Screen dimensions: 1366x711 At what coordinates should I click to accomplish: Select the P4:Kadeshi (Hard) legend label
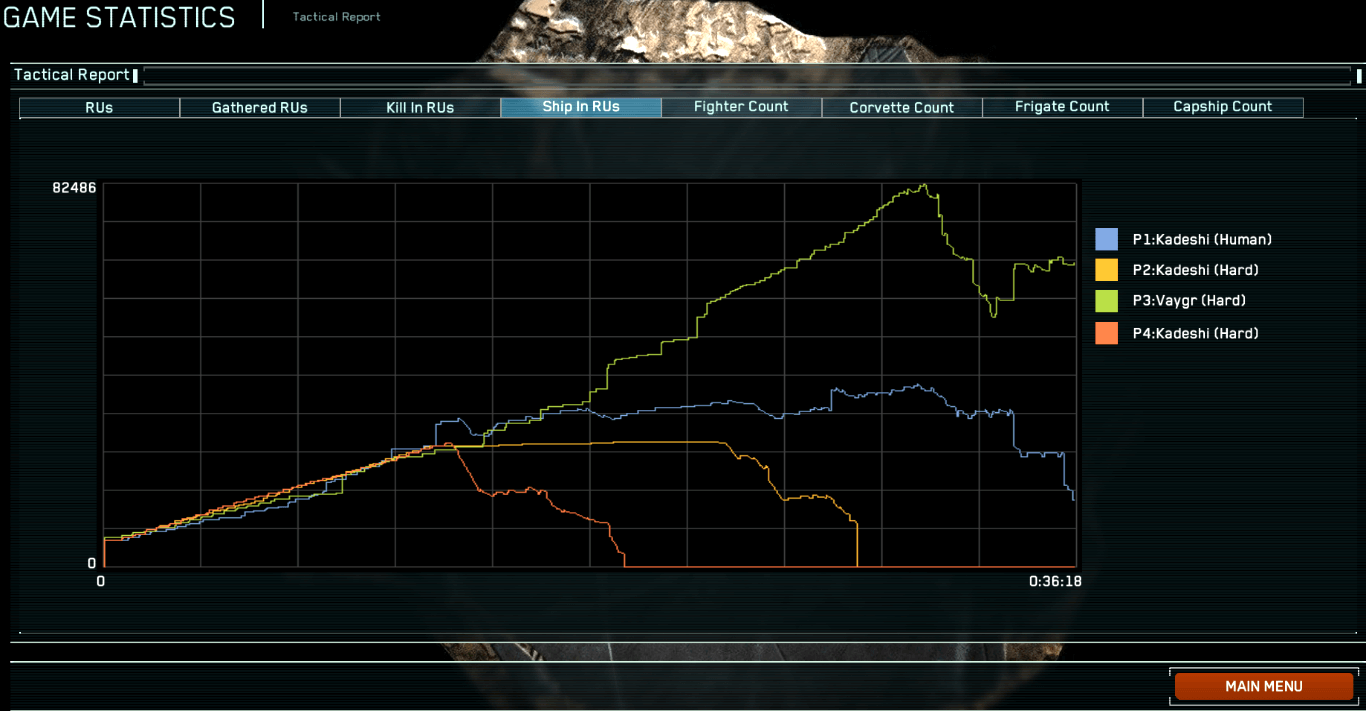1195,333
